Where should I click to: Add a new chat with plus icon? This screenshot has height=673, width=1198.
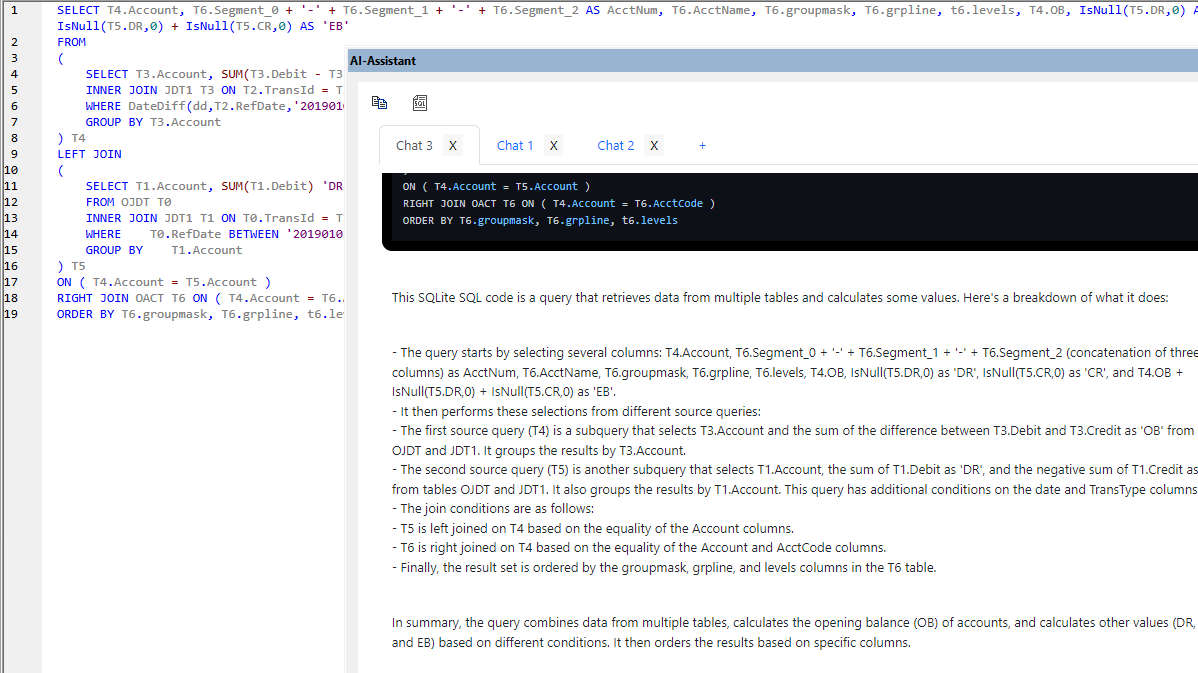click(x=702, y=145)
